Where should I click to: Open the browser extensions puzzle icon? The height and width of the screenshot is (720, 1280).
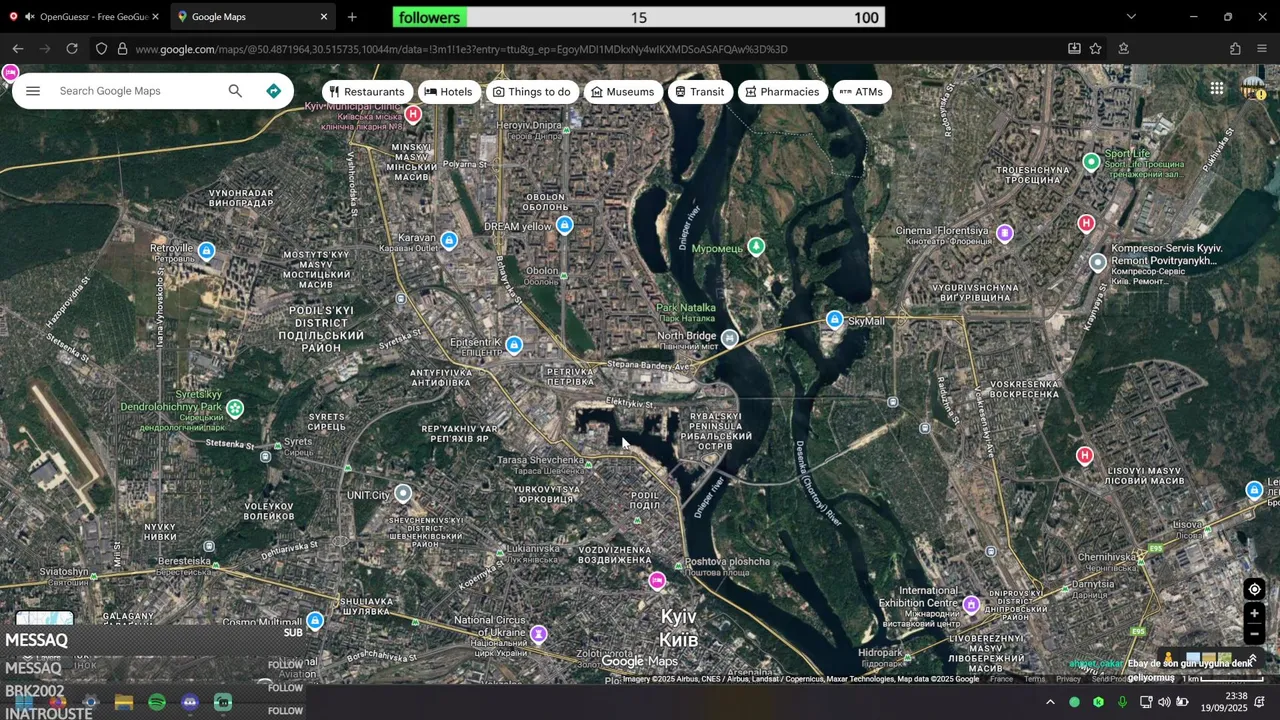[1235, 49]
